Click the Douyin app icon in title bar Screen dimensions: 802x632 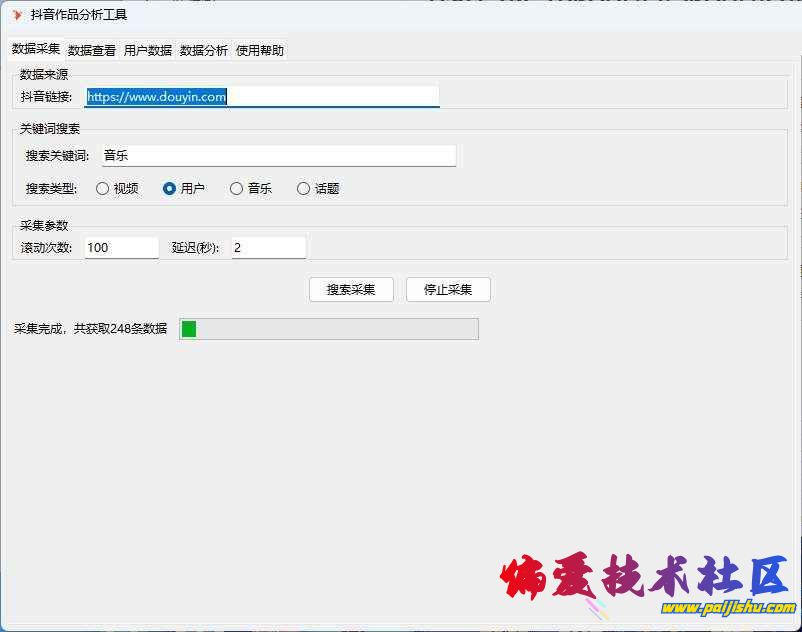tap(17, 15)
